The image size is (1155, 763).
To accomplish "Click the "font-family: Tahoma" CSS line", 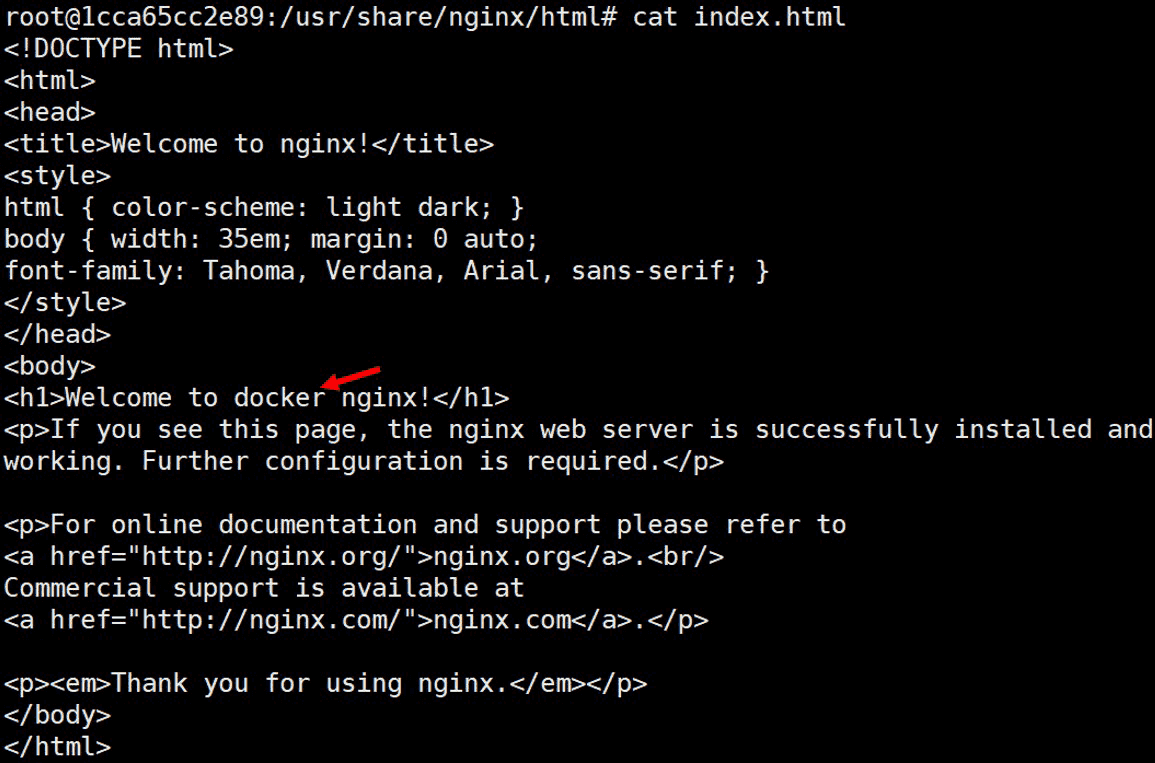I will coord(386,271).
